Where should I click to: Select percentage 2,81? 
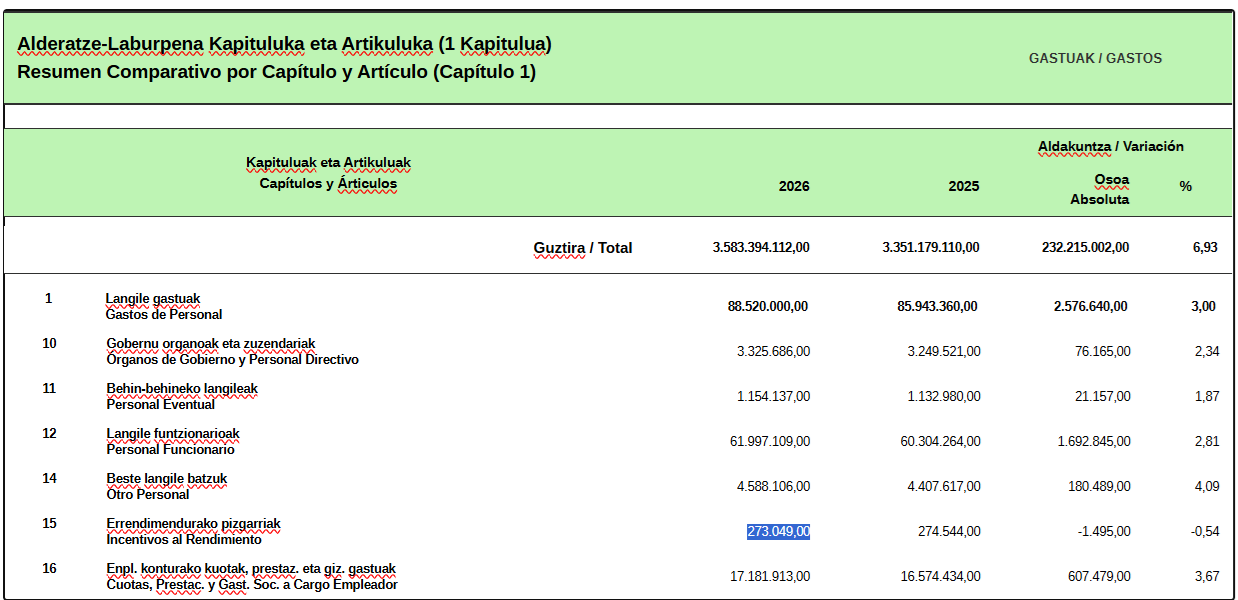tap(1207, 442)
